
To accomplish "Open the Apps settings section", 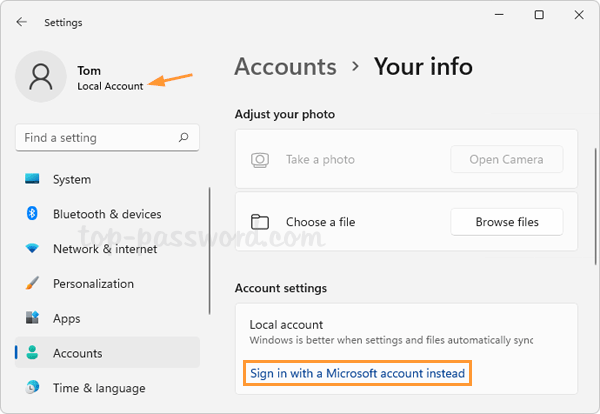I will 66,319.
